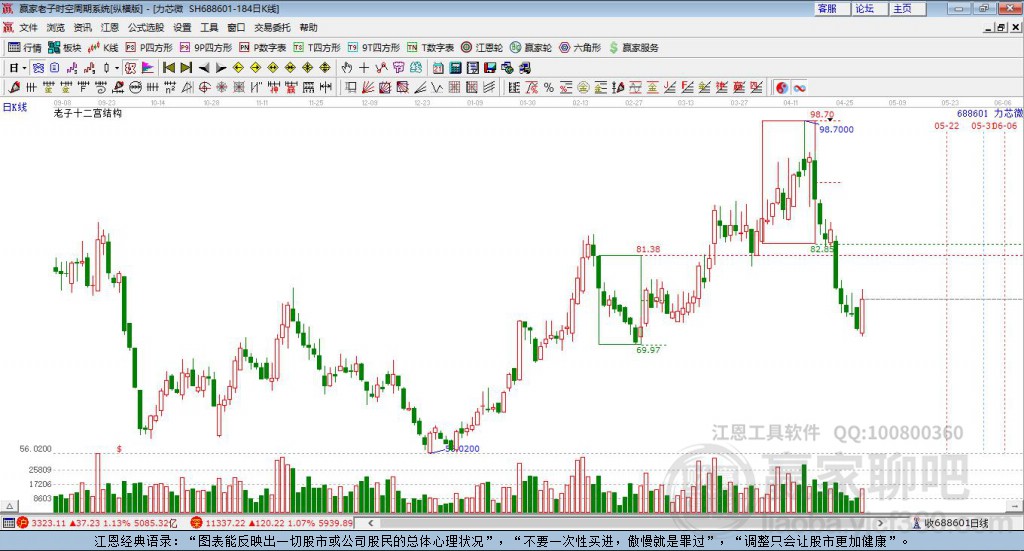Open the T四方形 time square
Image resolution: width=1024 pixels, height=551 pixels.
point(317,48)
